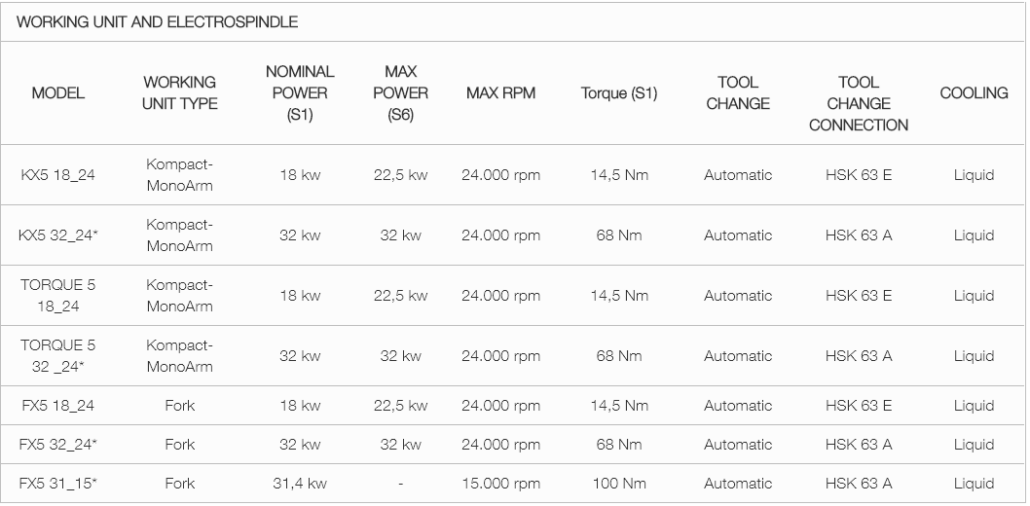Click the 15.000 rpm value
Screen dimensions: 1030x506
tap(501, 484)
